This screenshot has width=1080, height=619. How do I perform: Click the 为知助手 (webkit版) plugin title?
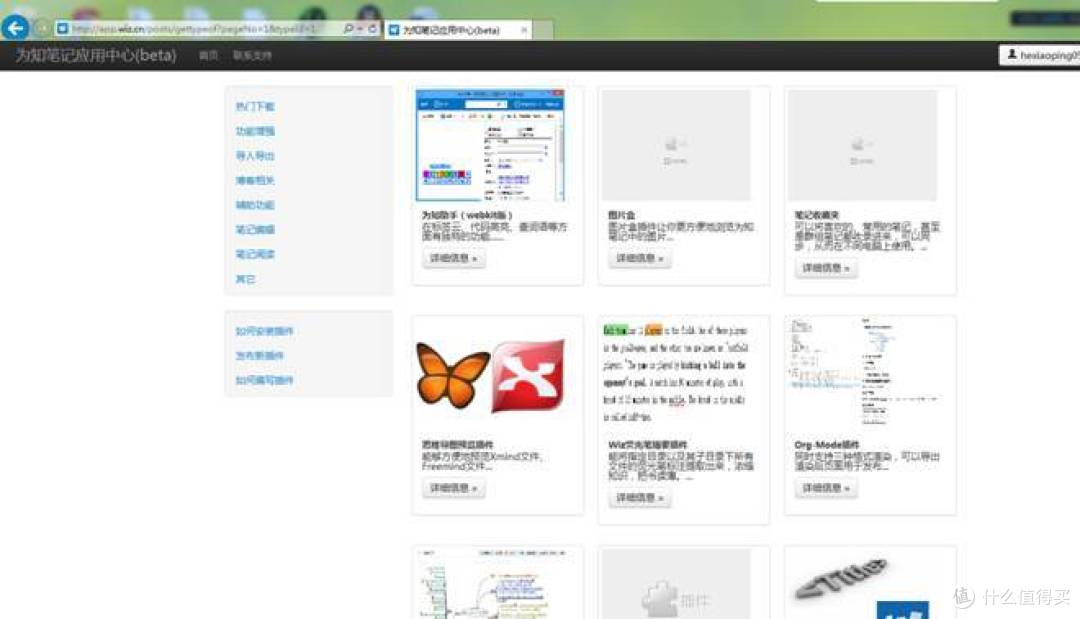[x=467, y=216]
